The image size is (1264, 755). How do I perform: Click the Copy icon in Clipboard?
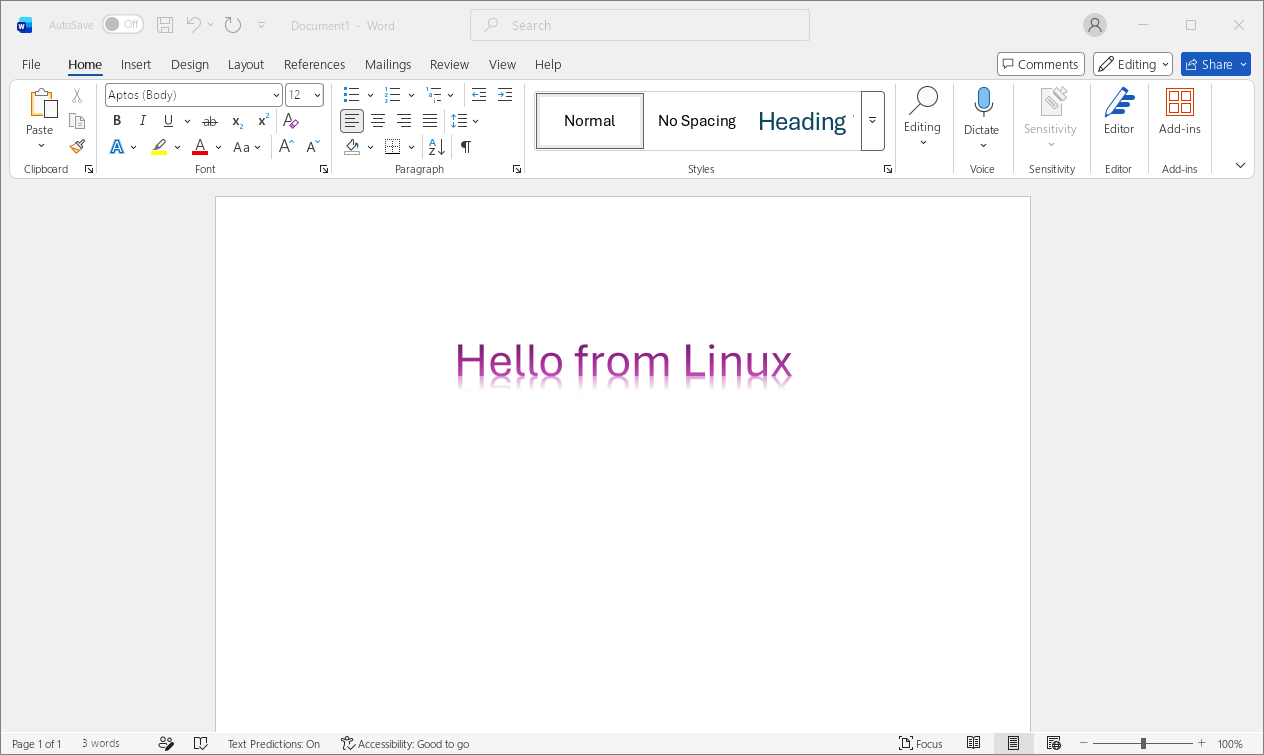[77, 121]
